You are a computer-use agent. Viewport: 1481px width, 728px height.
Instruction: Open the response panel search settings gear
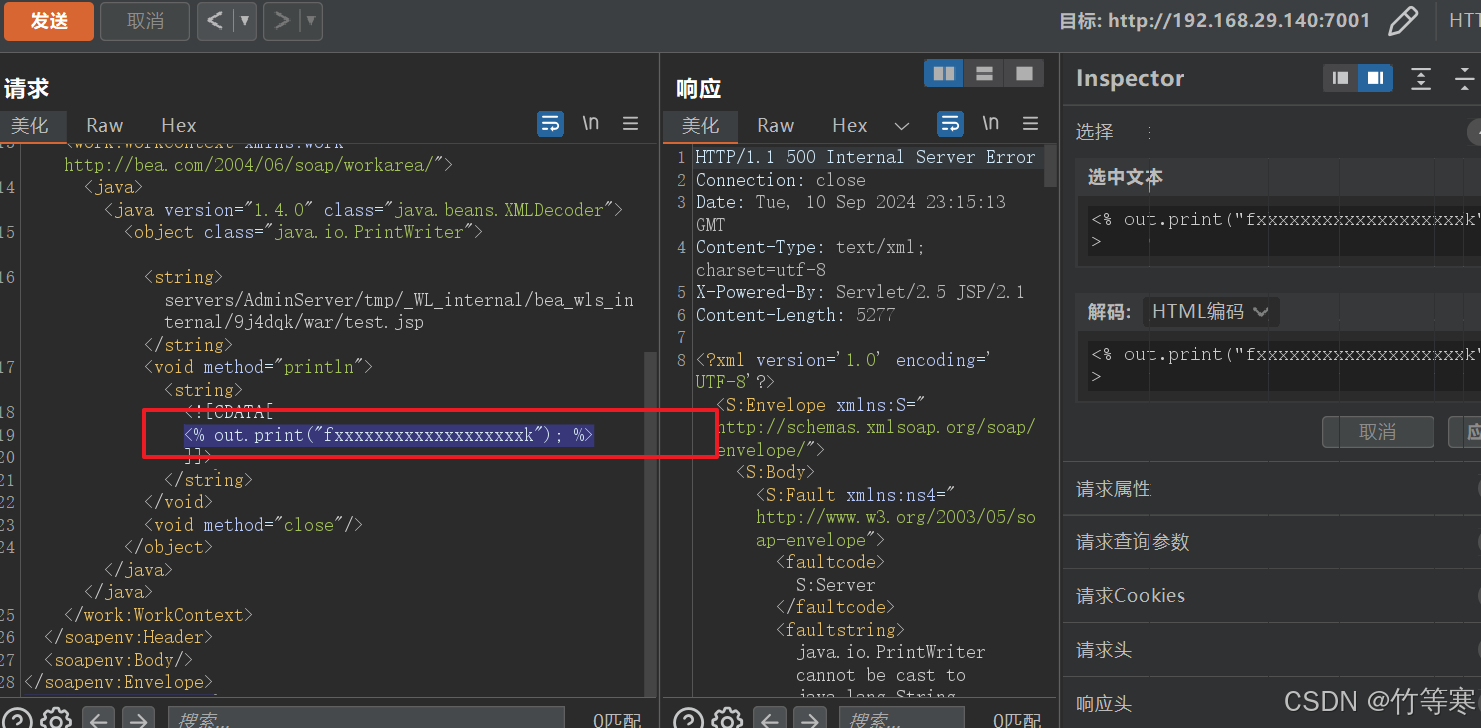pyautogui.click(x=726, y=718)
